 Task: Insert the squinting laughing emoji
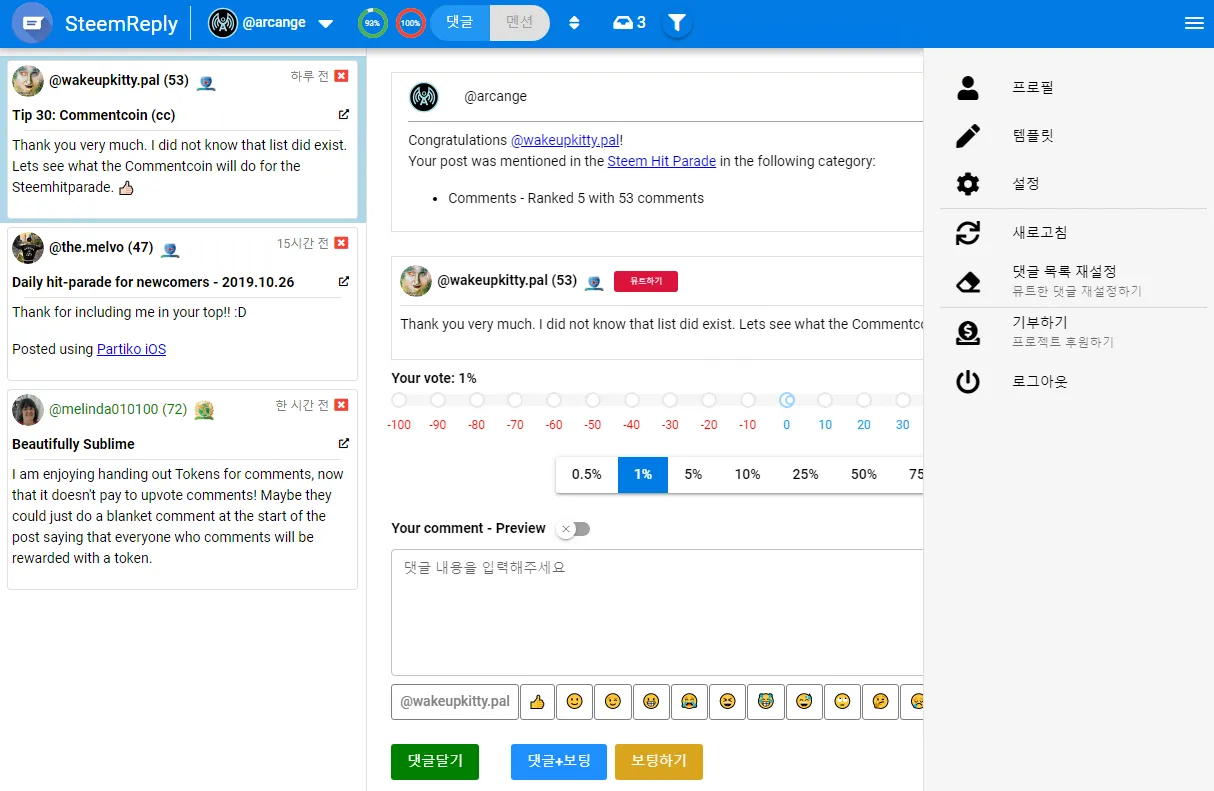click(727, 702)
